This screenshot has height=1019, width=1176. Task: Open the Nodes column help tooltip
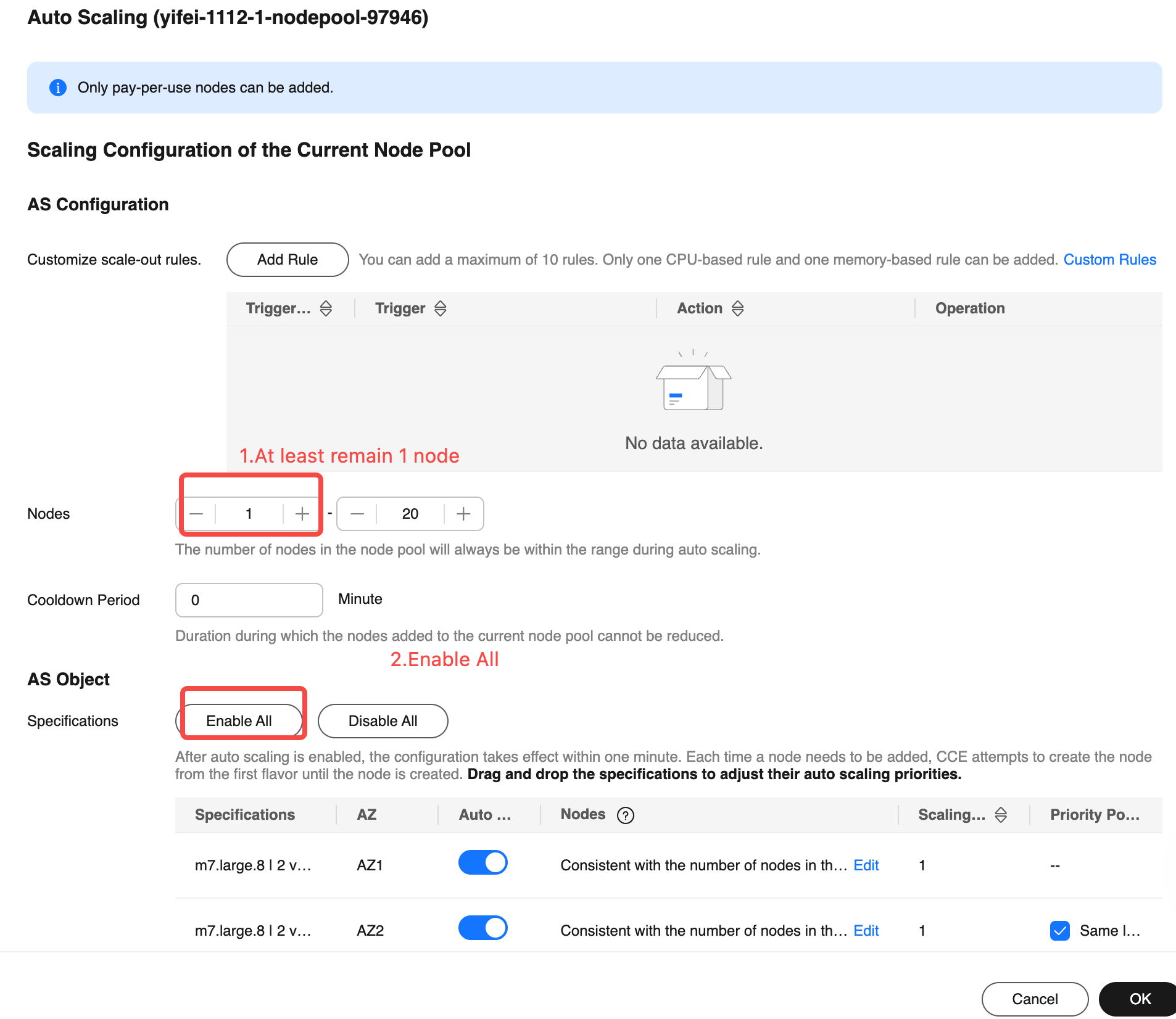(626, 815)
